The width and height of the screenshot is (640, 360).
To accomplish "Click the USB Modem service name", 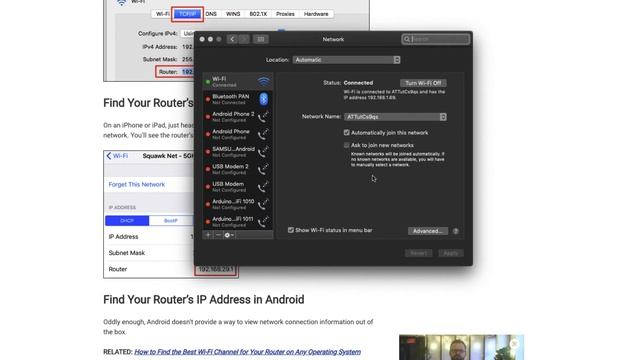I will (228, 184).
